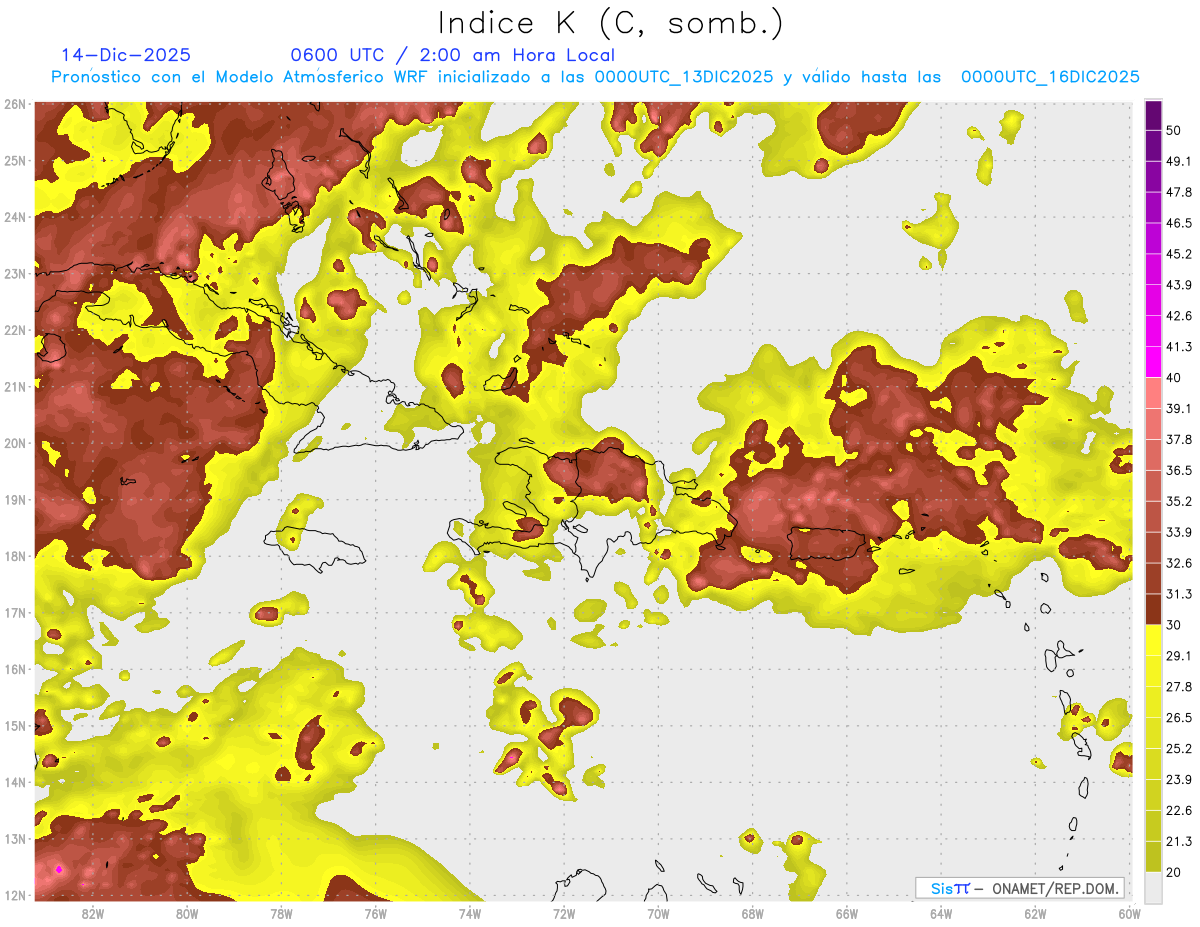The image size is (1200, 927).
Task: Click the 22N latitude label
Action: coord(15,330)
